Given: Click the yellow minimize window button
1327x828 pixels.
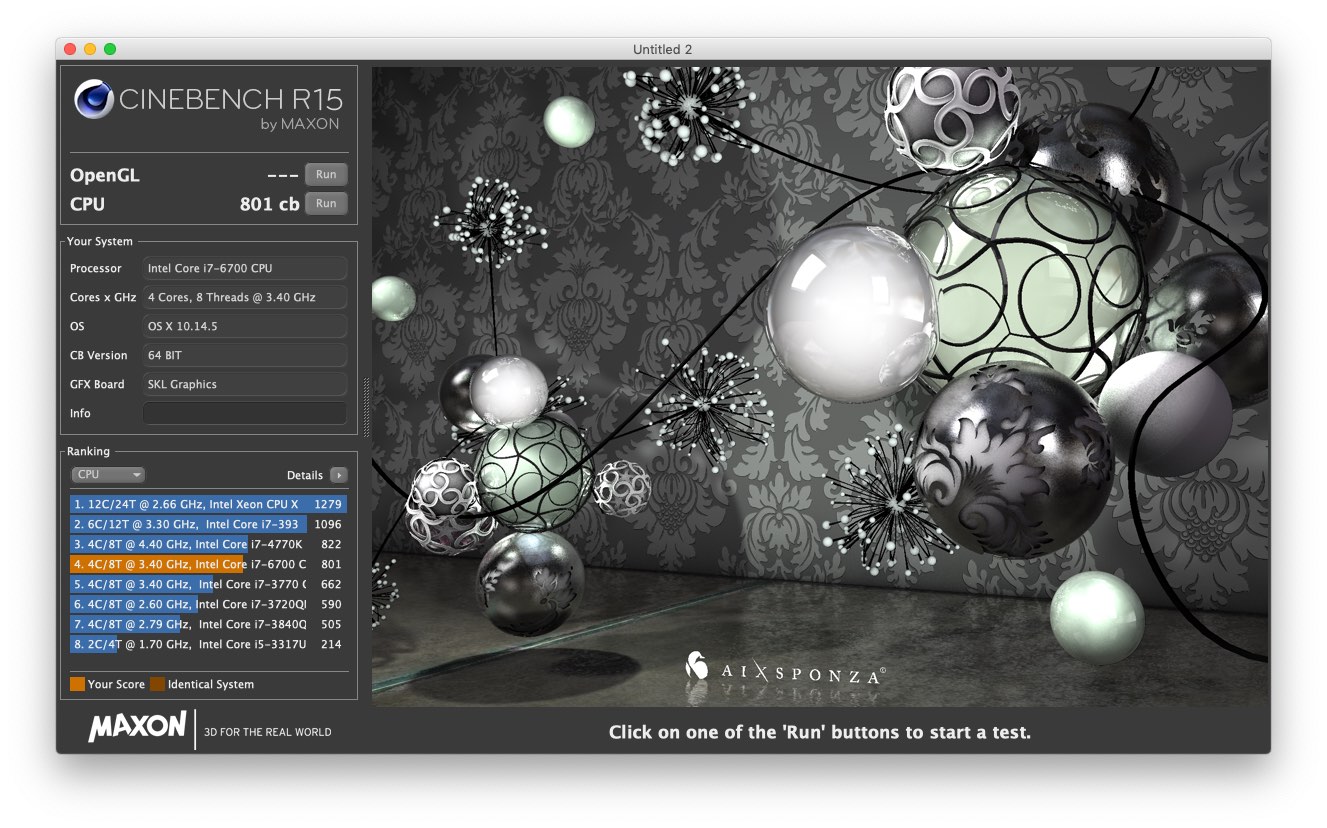Looking at the screenshot, I should (90, 49).
